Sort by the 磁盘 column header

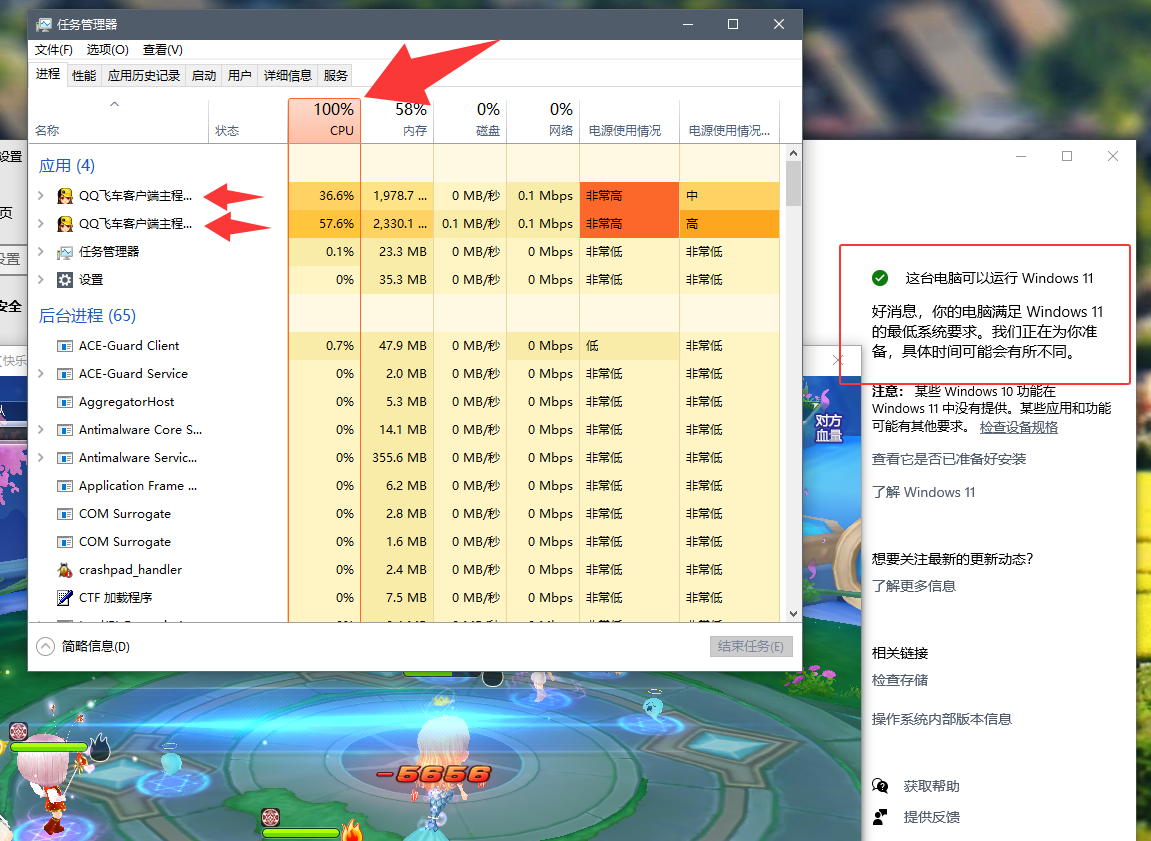tap(470, 120)
